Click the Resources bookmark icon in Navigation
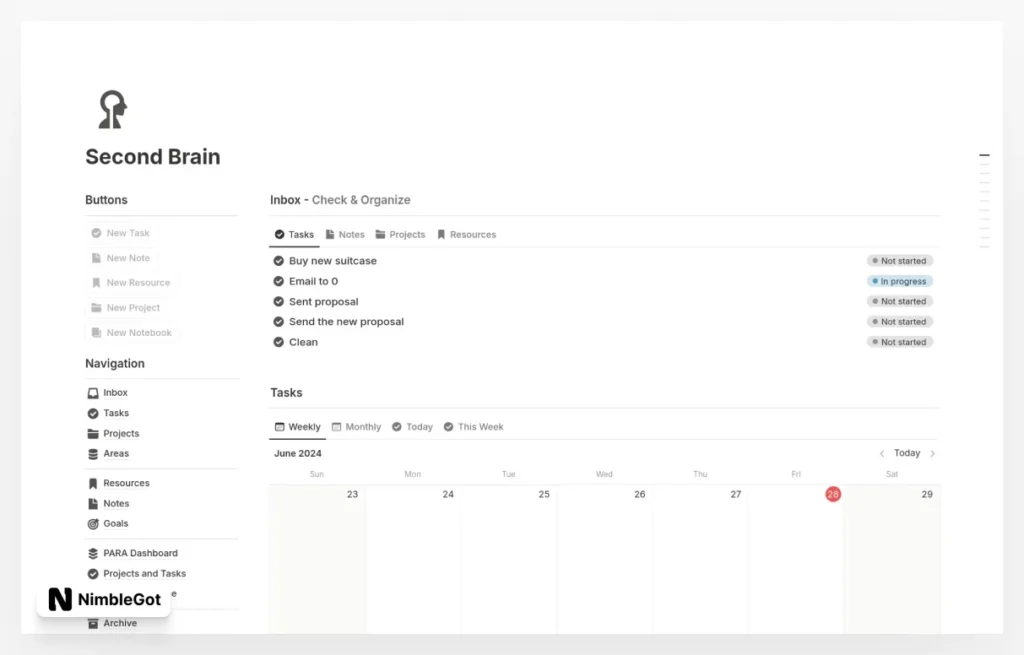Image resolution: width=1024 pixels, height=655 pixels. click(x=93, y=483)
